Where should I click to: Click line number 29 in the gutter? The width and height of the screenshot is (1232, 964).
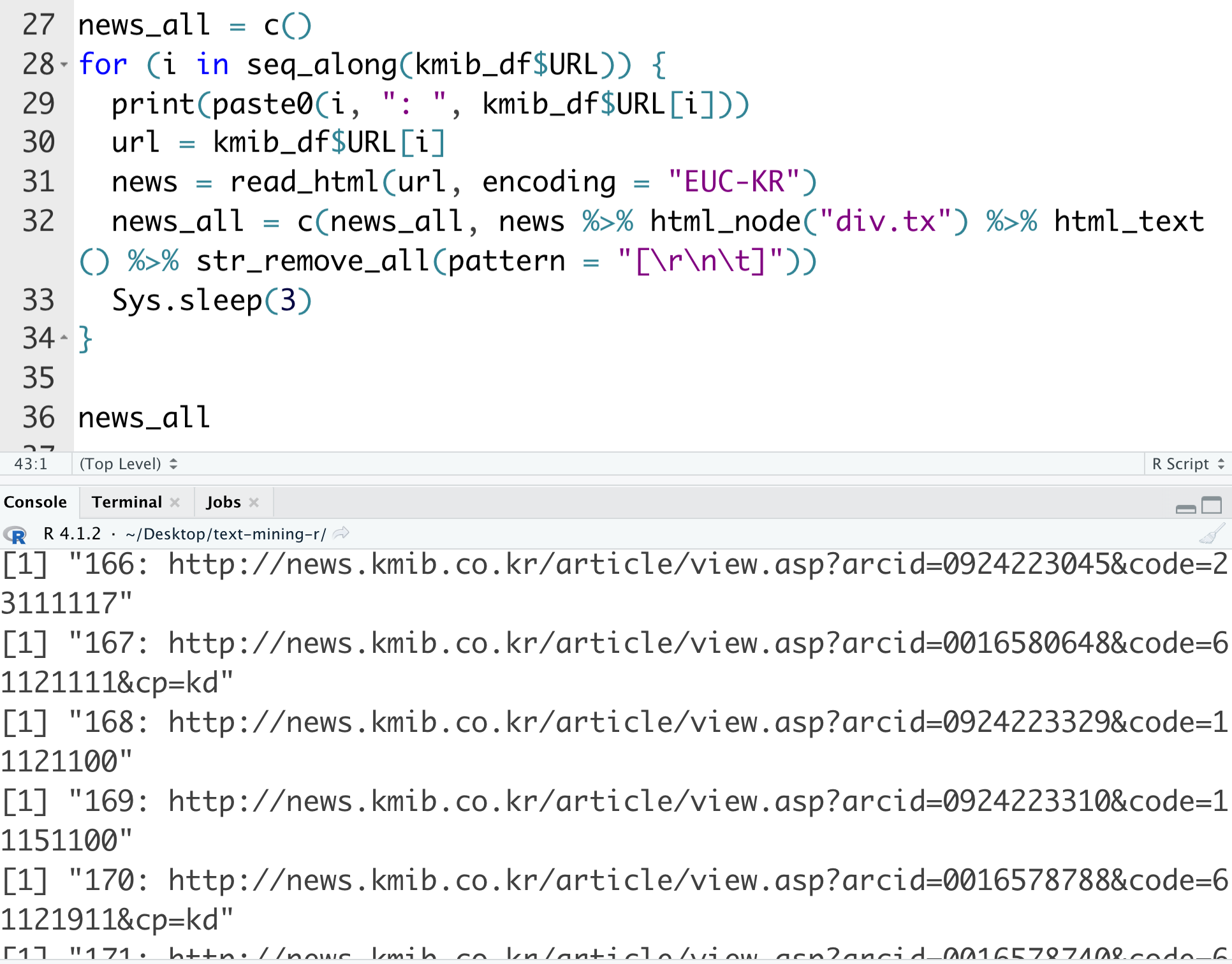pyautogui.click(x=38, y=103)
